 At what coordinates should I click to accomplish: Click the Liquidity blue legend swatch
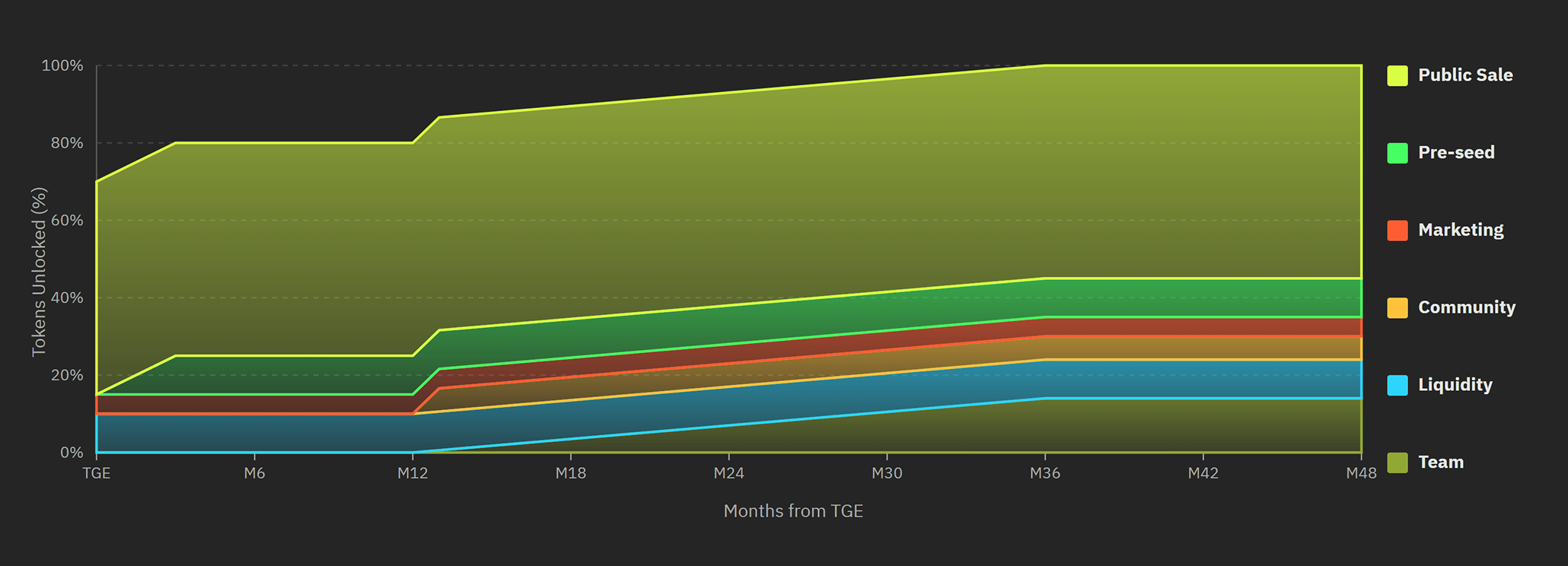[1397, 385]
